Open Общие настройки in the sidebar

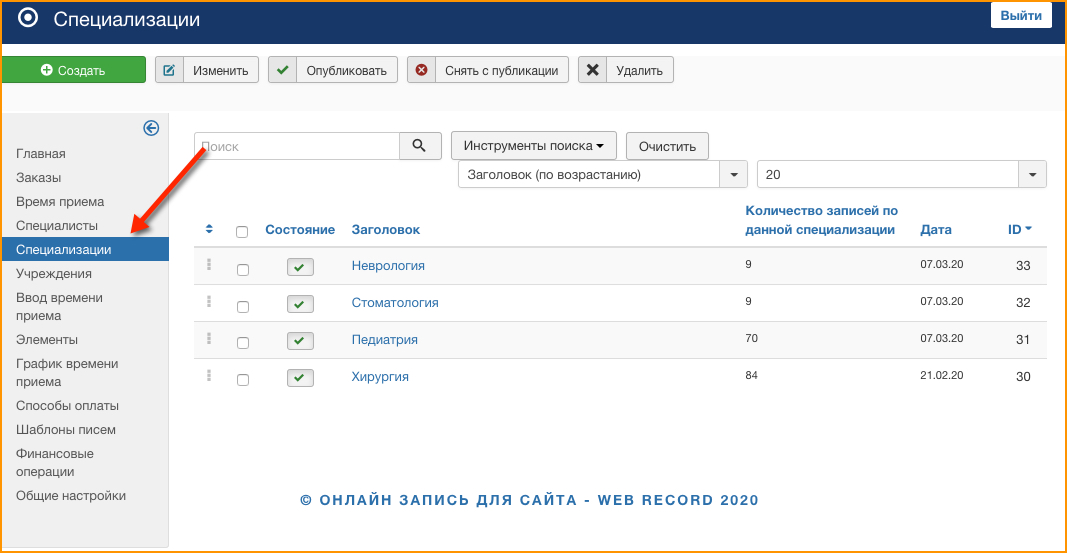[x=71, y=496]
